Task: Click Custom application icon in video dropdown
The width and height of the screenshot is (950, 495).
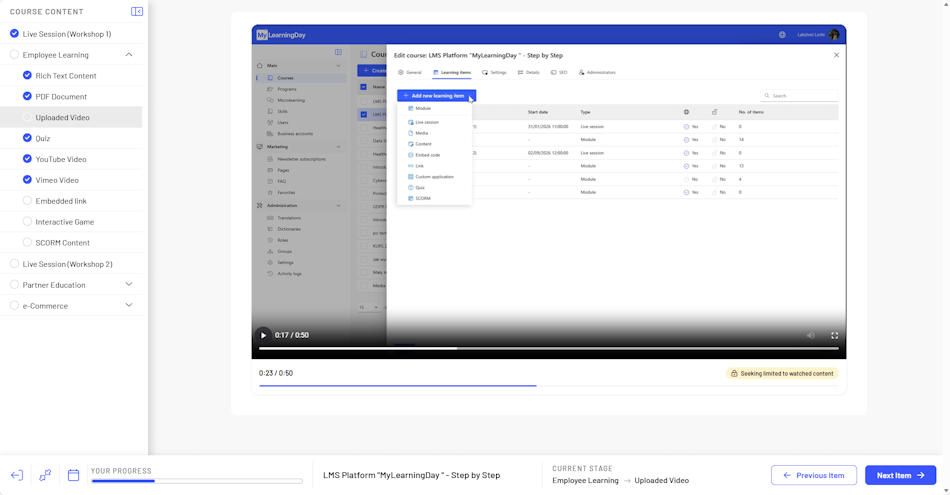Action: [410, 177]
